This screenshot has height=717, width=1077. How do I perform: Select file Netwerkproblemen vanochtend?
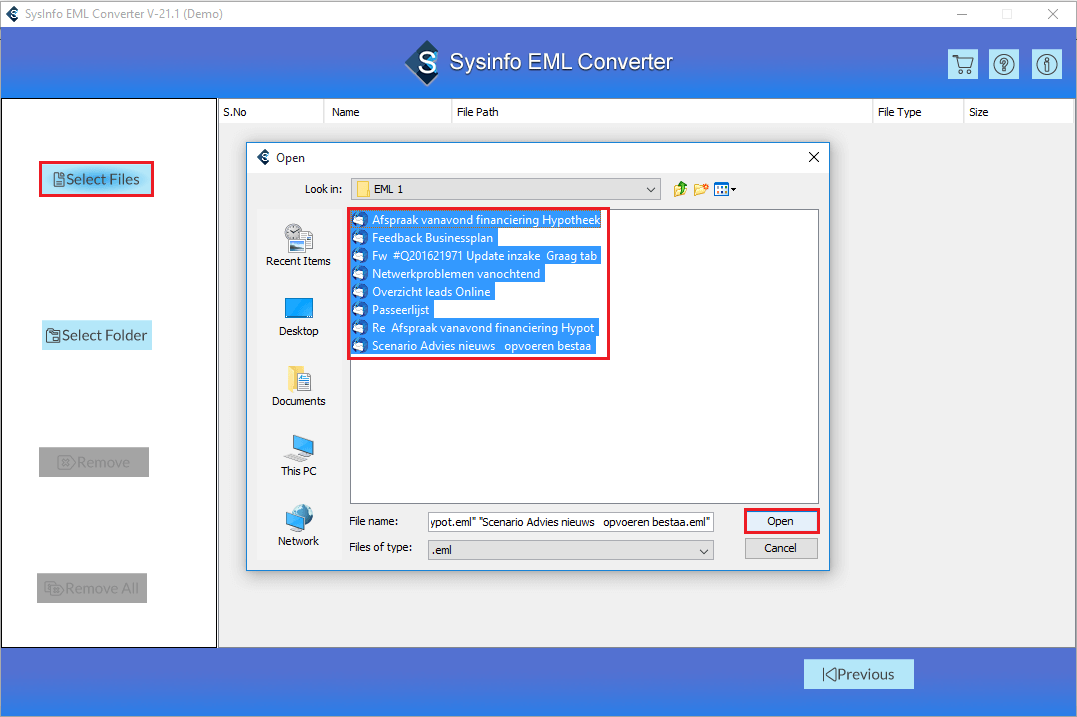click(448, 273)
